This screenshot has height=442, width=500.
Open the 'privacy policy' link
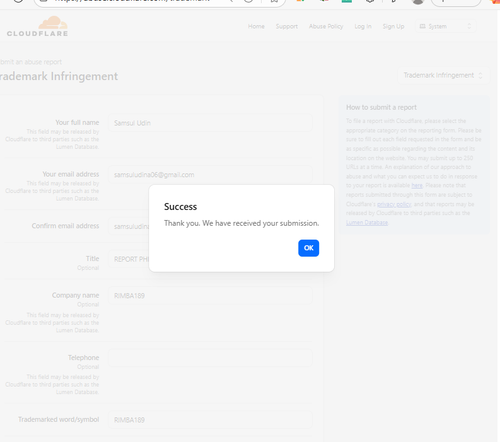[x=394, y=204]
